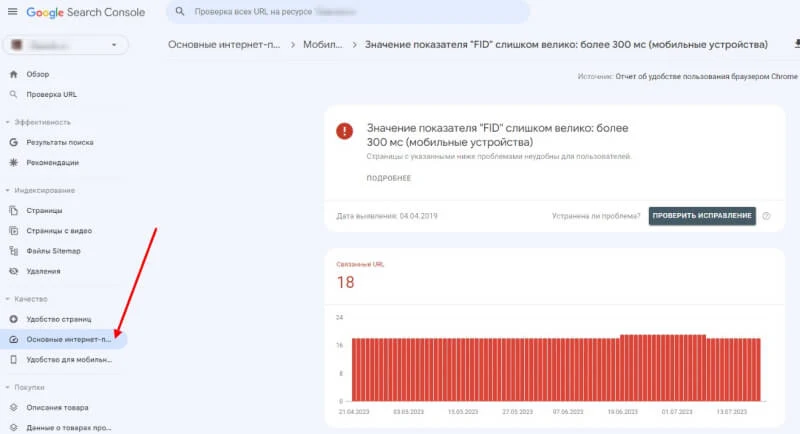Click the search magnifier icon in the top bar
The width and height of the screenshot is (800, 434).
(180, 11)
